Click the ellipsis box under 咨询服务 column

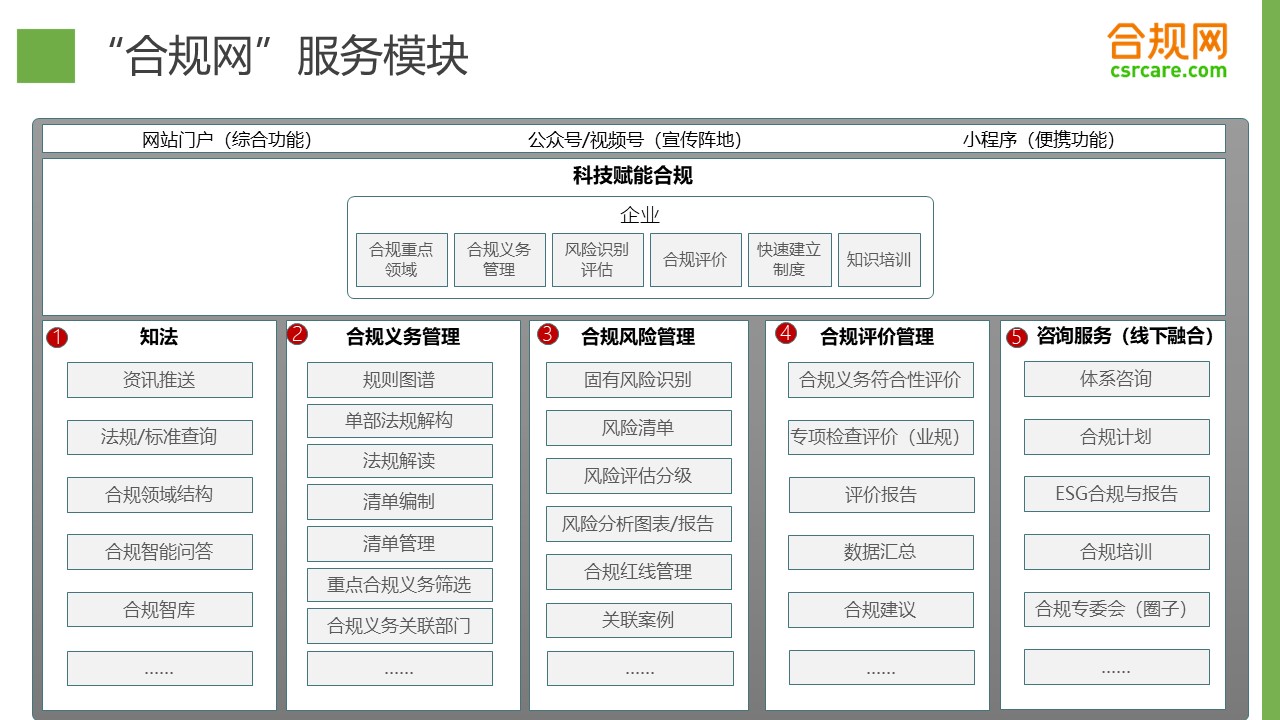click(x=1117, y=667)
